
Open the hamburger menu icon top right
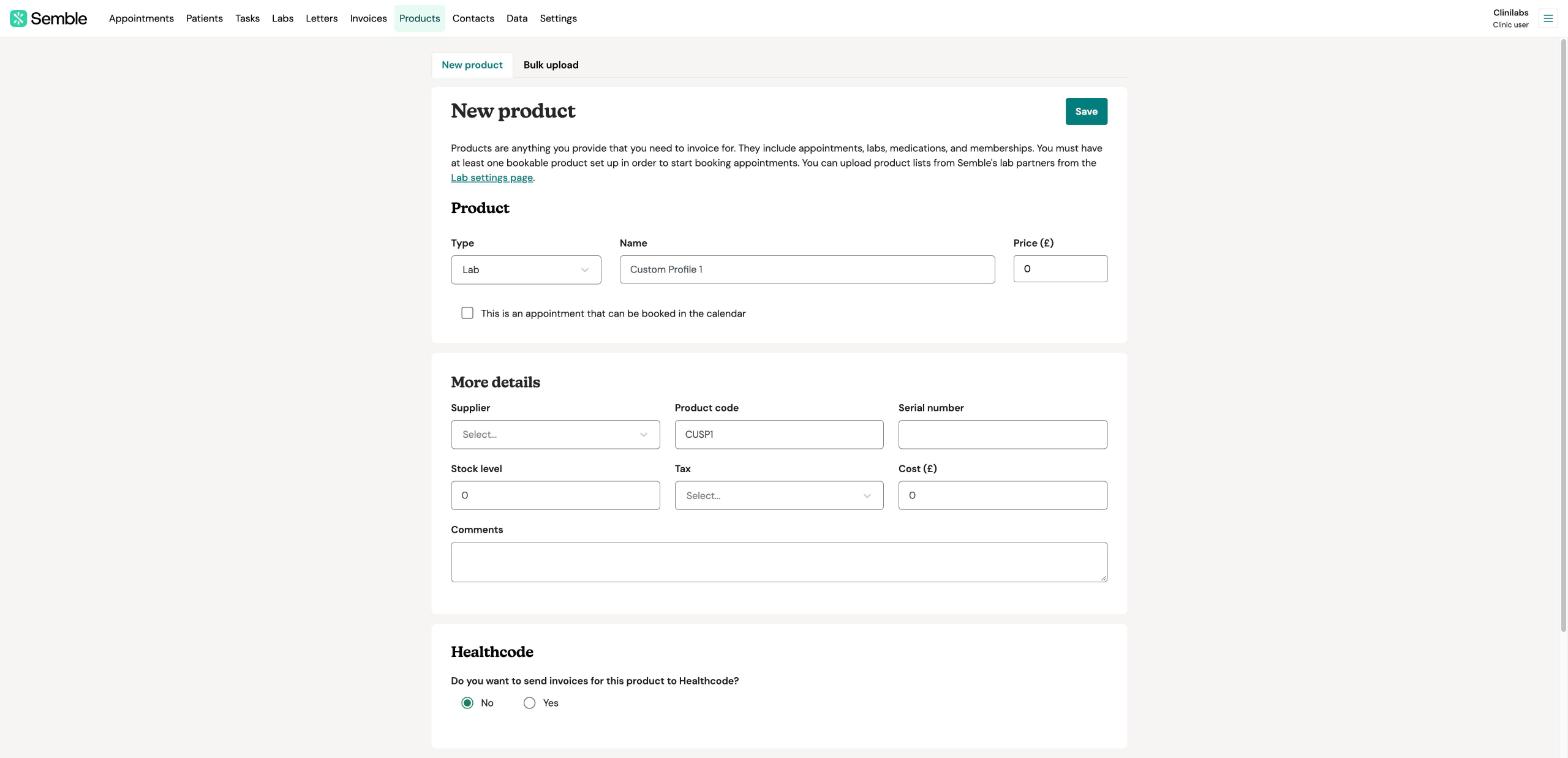1548,18
